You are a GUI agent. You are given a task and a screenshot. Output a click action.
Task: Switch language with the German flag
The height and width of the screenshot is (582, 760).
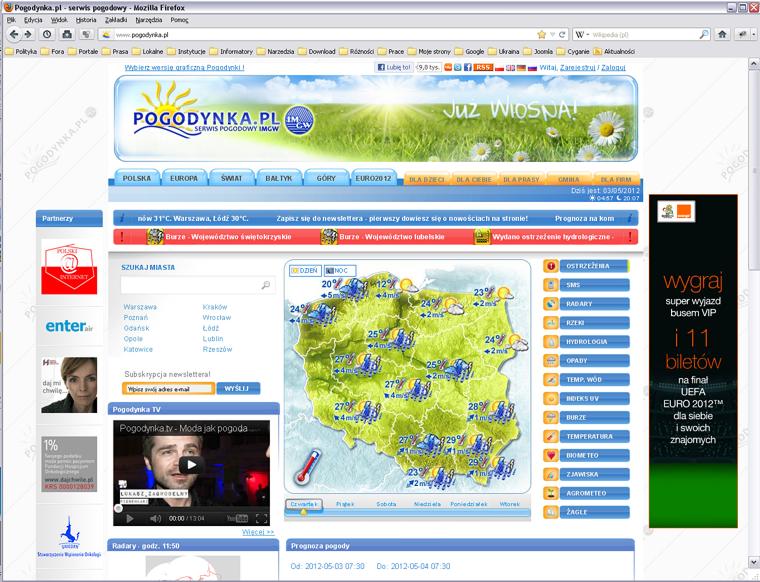(521, 68)
